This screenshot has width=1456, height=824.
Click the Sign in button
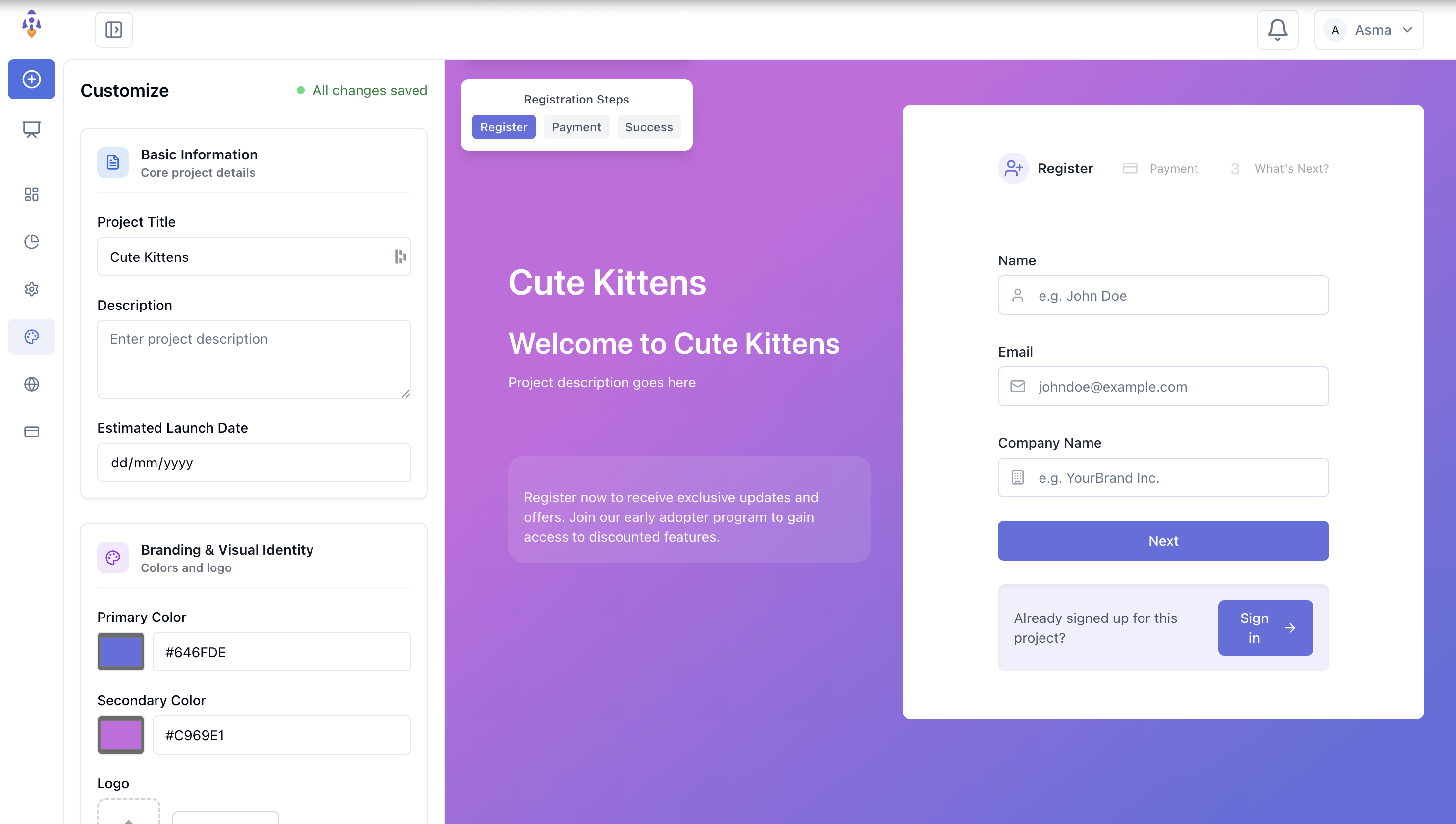1265,628
